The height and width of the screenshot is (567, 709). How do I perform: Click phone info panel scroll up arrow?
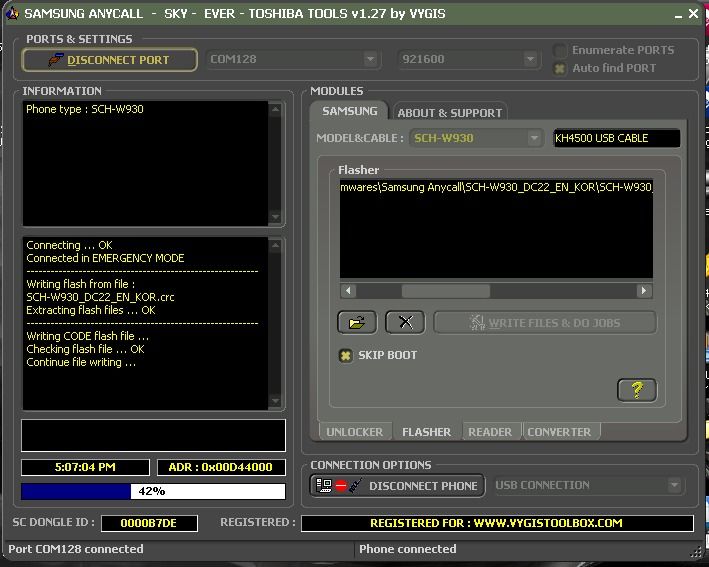click(275, 109)
